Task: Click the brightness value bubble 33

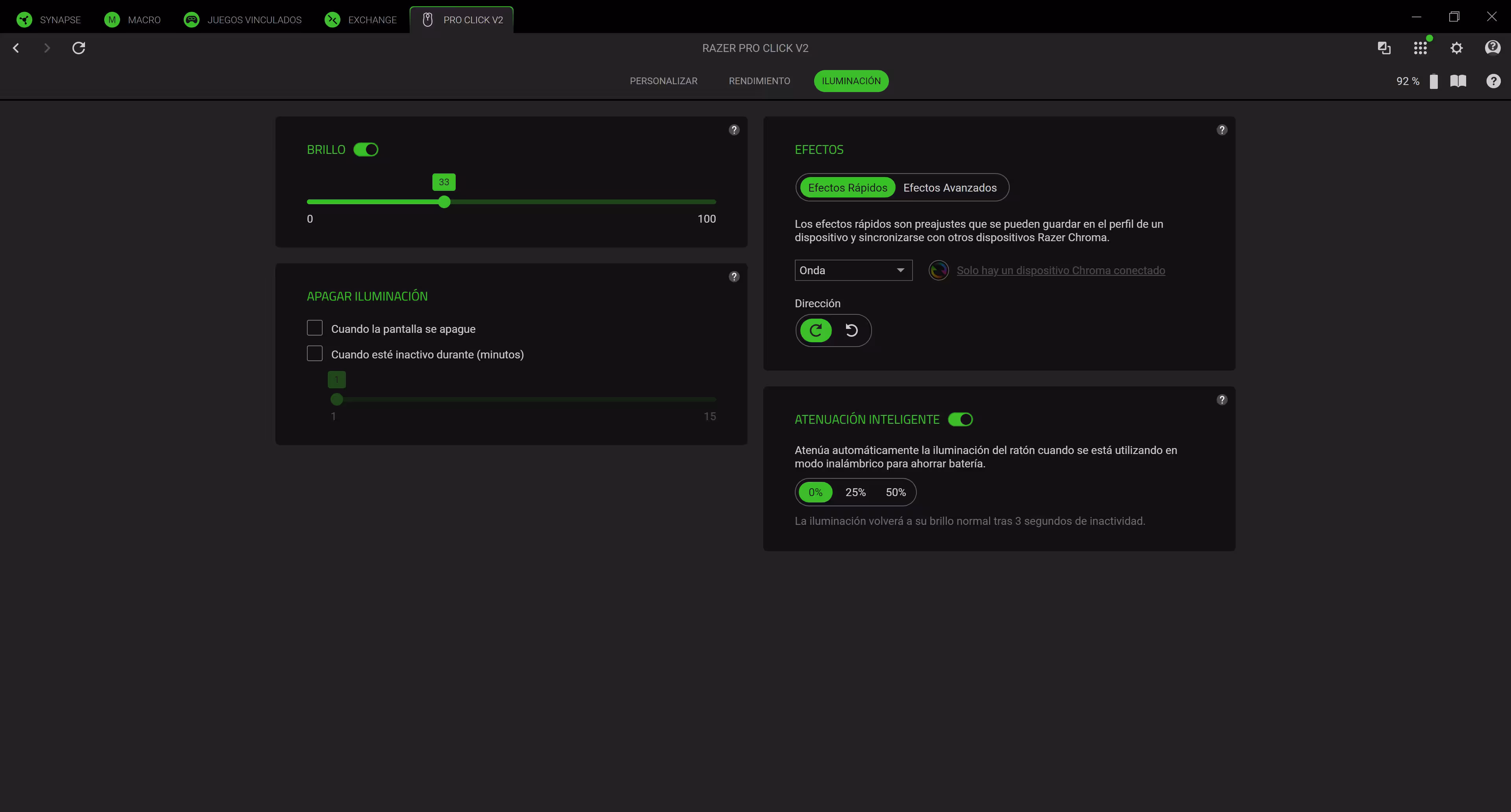Action: pyautogui.click(x=444, y=182)
